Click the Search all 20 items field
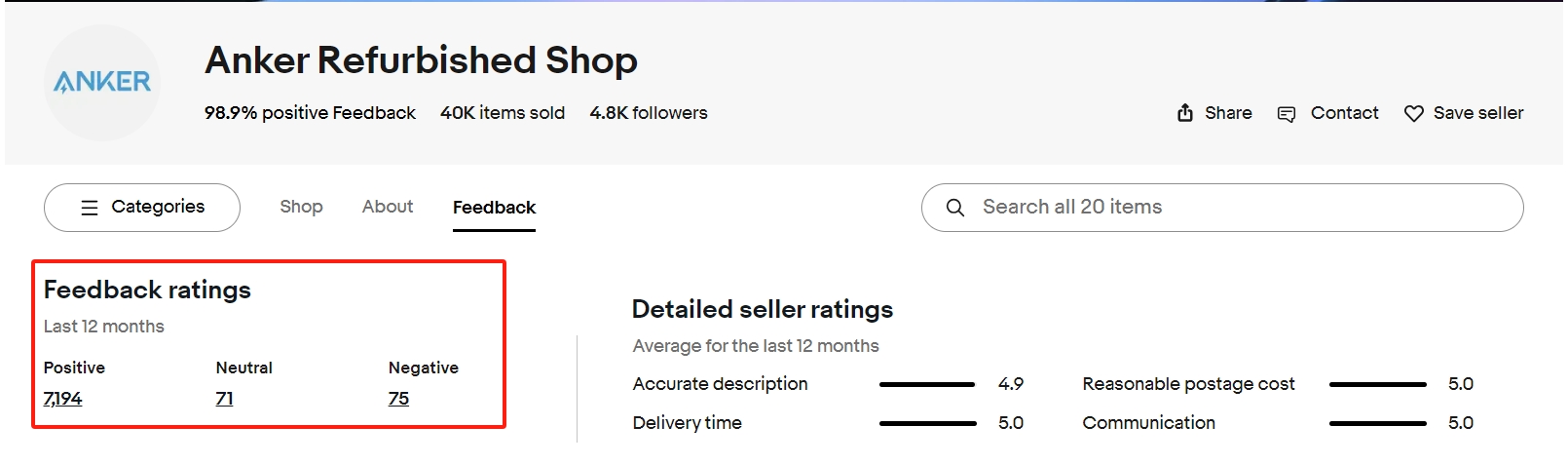This screenshot has height=465, width=1568. [1222, 208]
